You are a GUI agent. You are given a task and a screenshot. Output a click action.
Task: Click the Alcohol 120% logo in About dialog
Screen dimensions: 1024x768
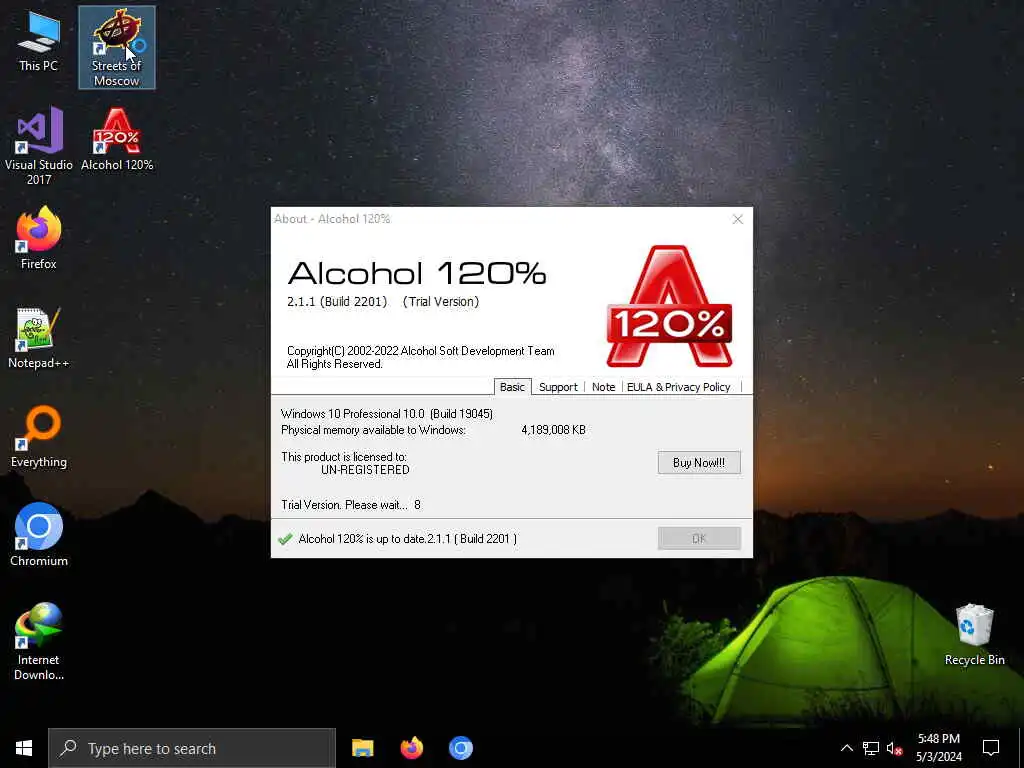[669, 306]
